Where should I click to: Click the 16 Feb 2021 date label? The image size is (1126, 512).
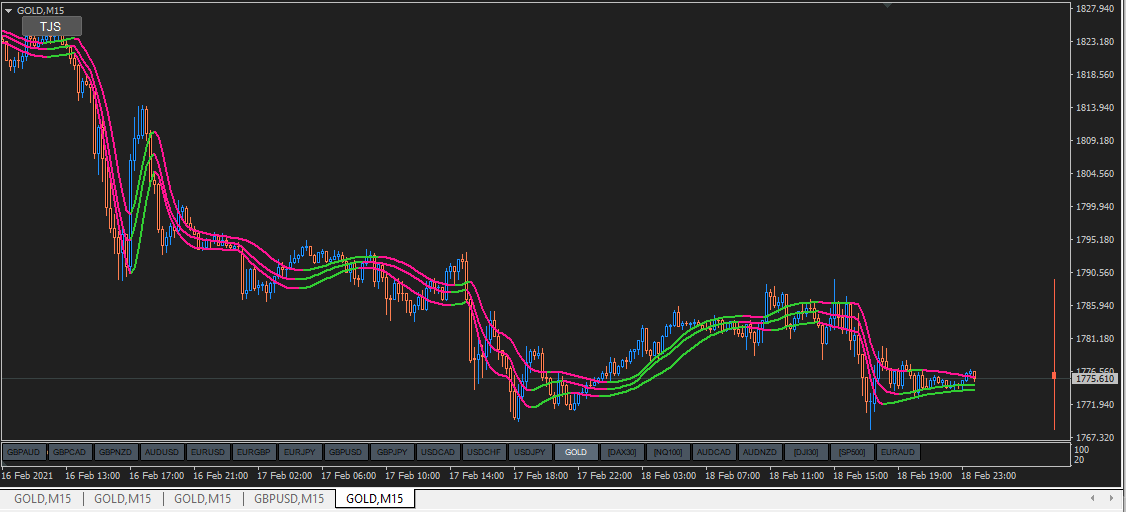27,475
